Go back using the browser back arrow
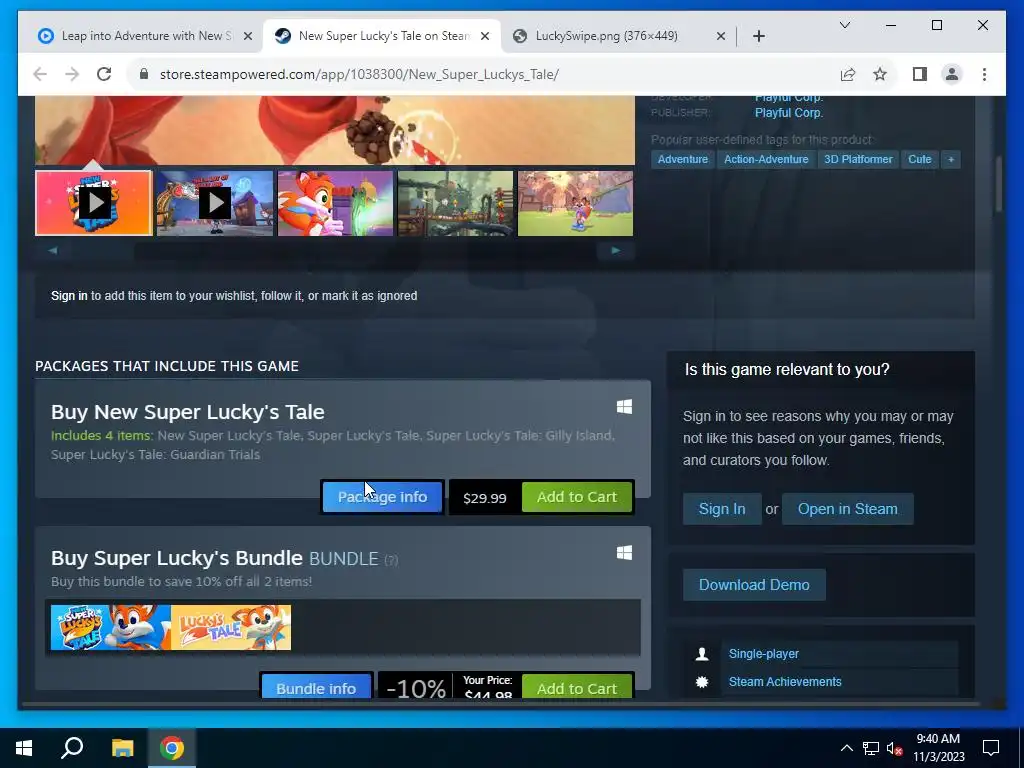The image size is (1024, 768). click(40, 74)
